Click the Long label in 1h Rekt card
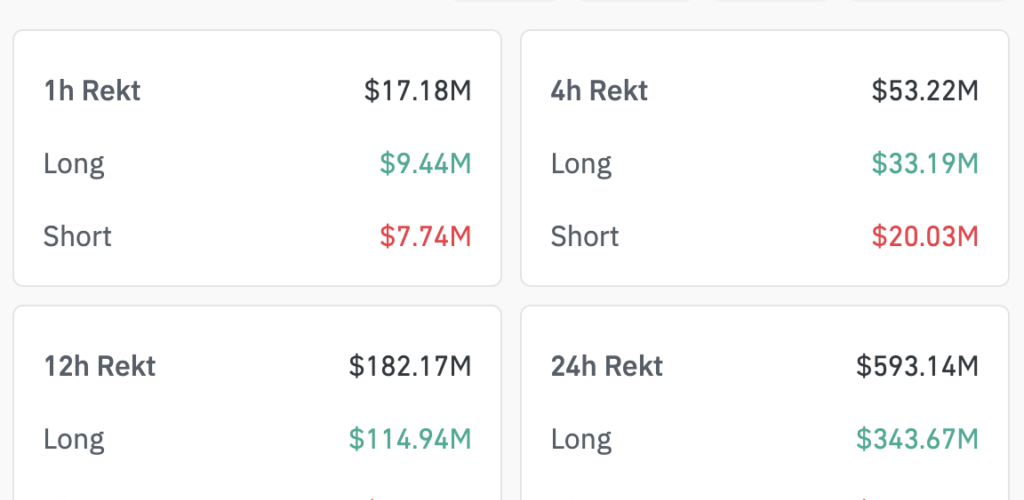 pos(74,164)
